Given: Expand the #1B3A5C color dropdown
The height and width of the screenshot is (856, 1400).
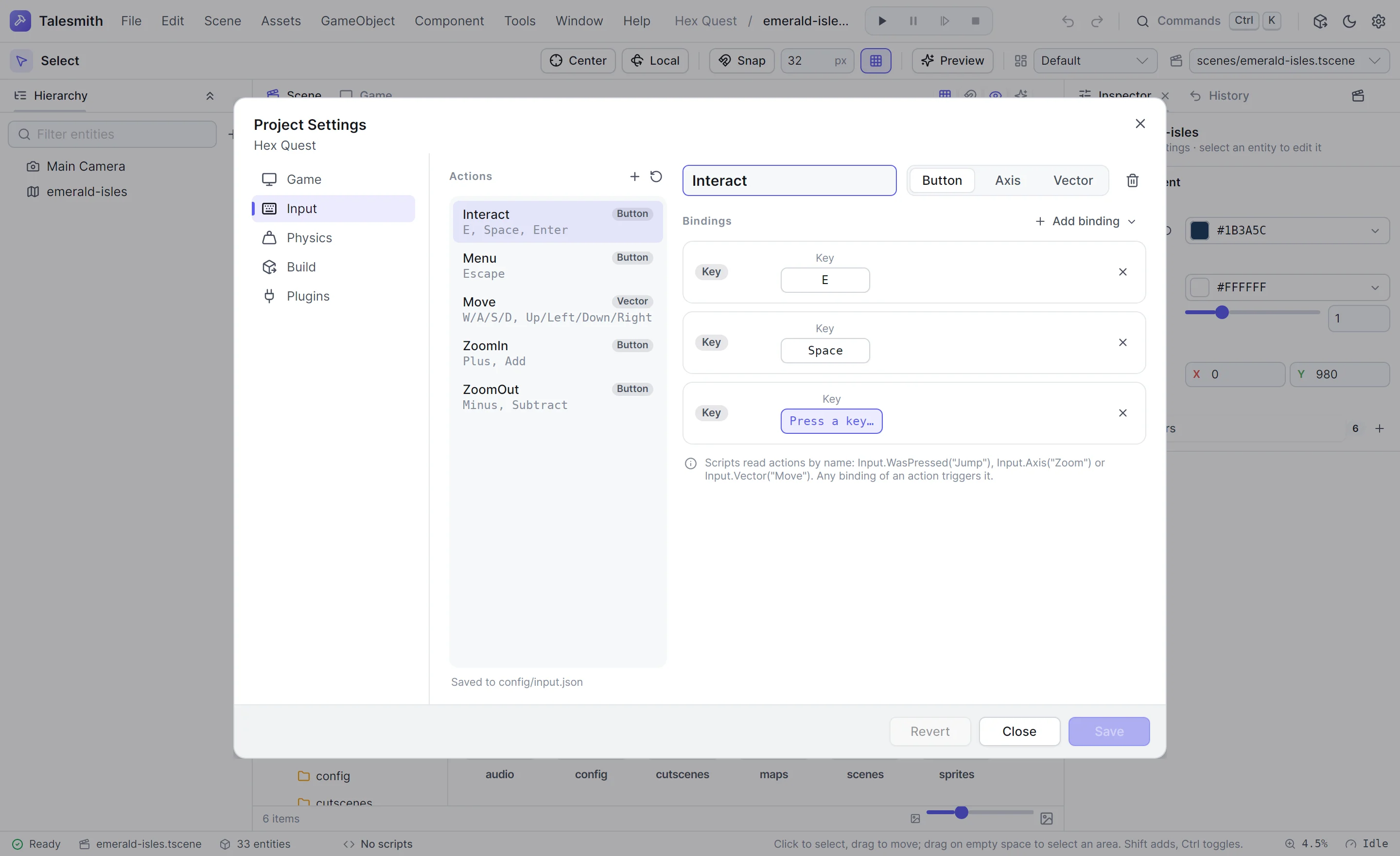Looking at the screenshot, I should [1374, 230].
